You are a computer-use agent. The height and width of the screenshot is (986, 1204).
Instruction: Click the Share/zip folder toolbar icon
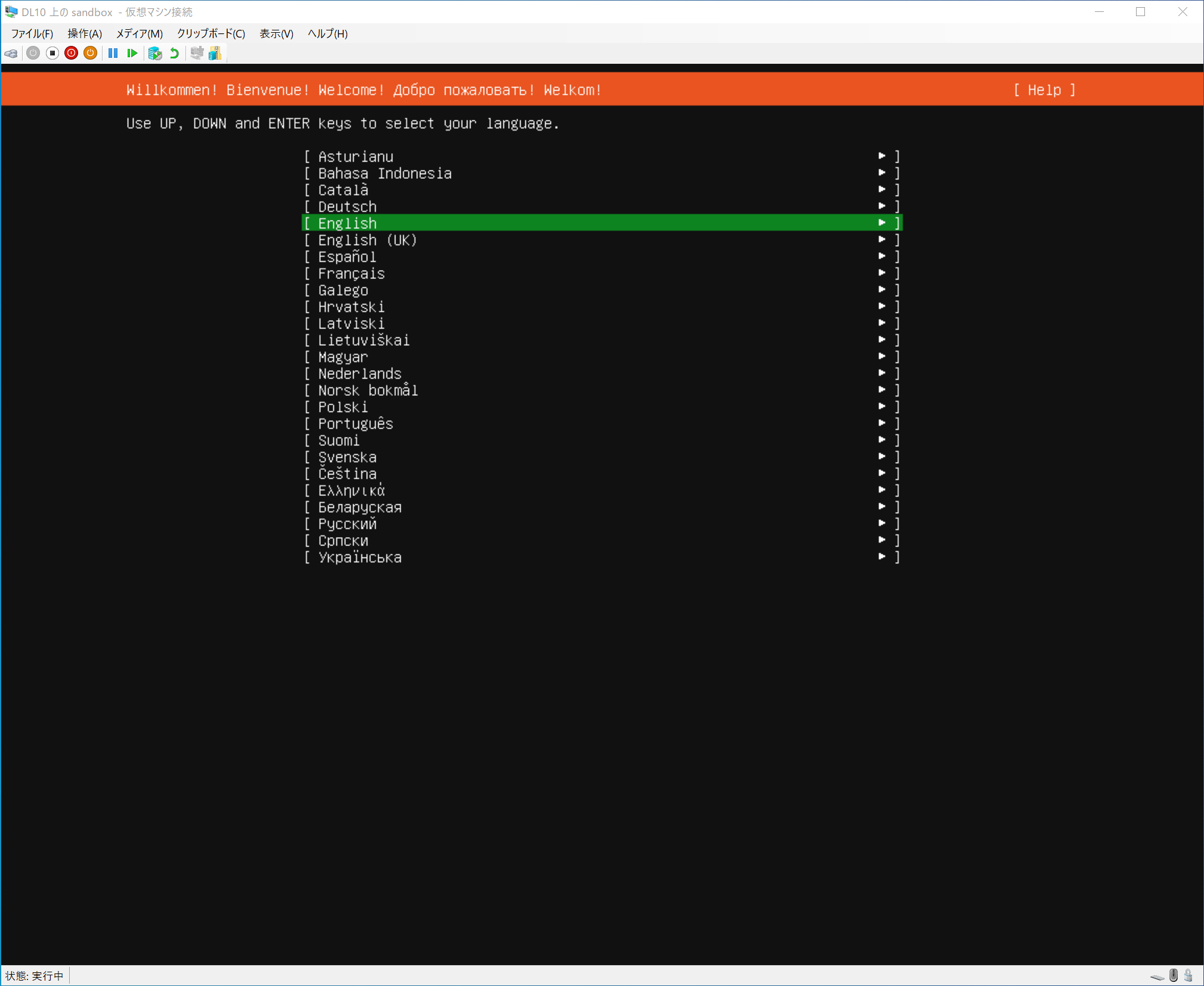(x=215, y=54)
